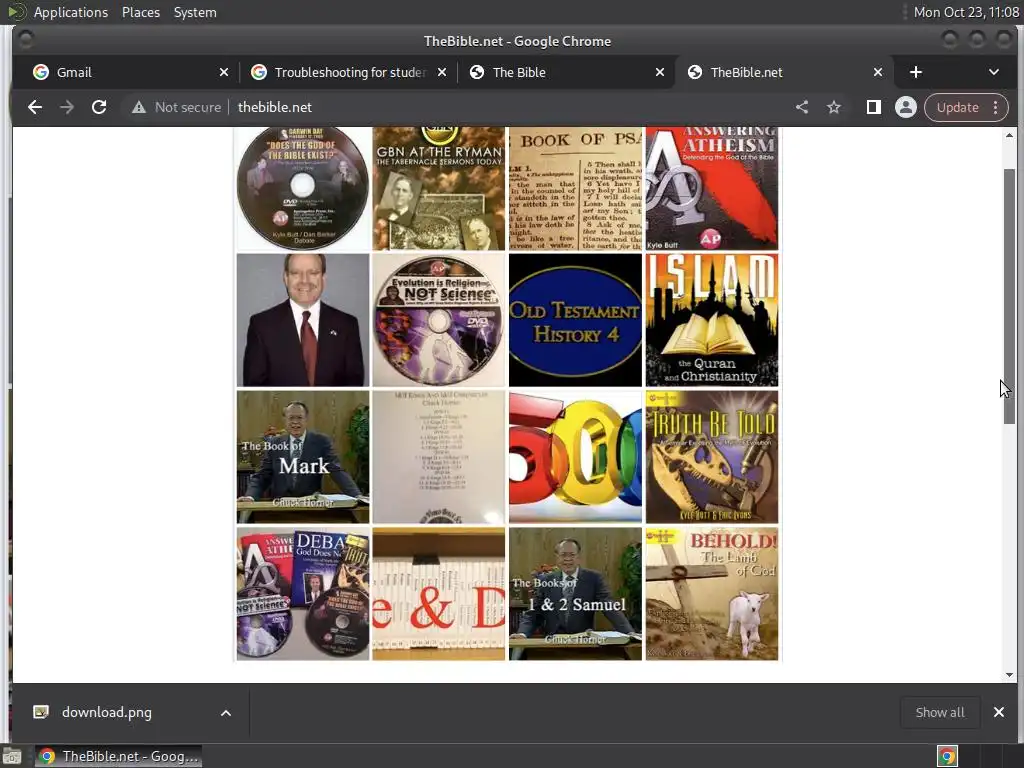The height and width of the screenshot is (768, 1024).
Task: Close the downloads bar
Action: pyautogui.click(x=999, y=712)
